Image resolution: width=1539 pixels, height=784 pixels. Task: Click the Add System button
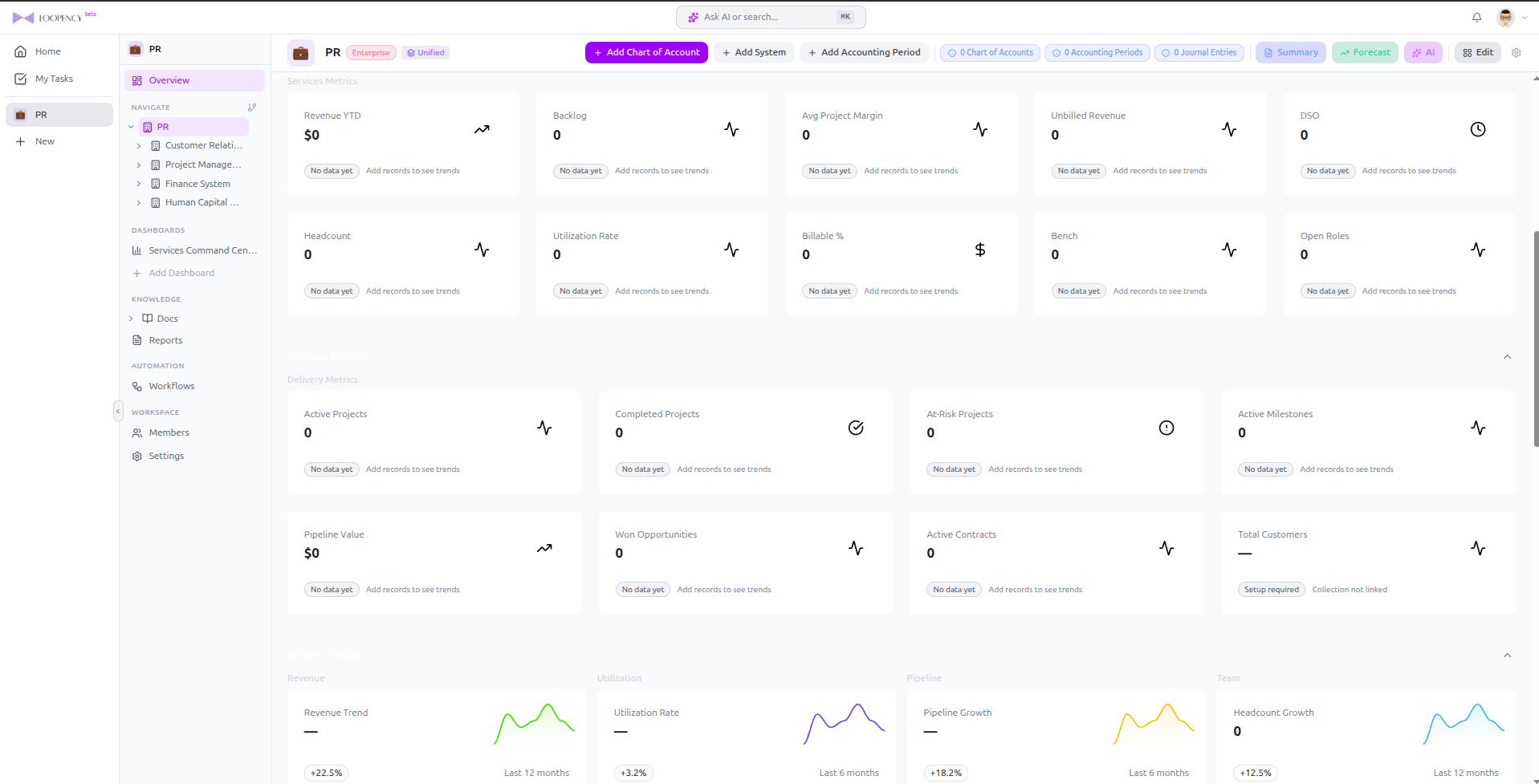coord(753,52)
